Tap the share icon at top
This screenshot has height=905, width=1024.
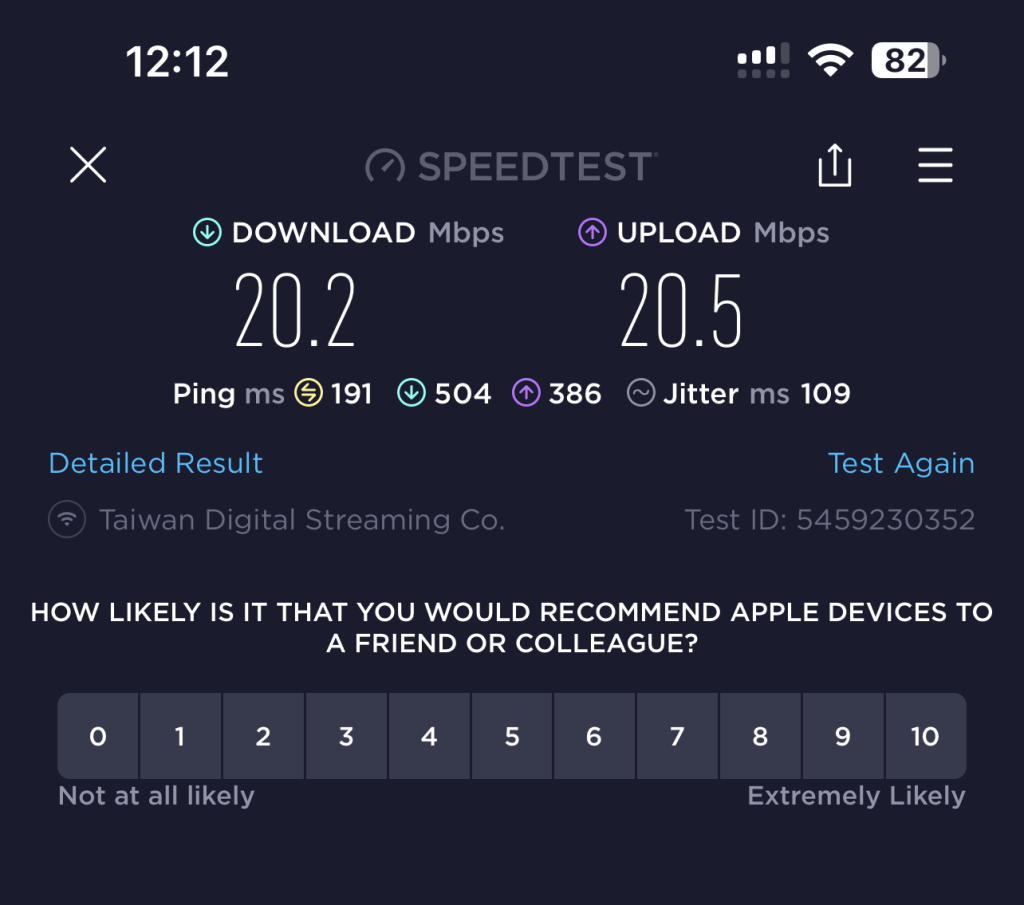coord(835,165)
